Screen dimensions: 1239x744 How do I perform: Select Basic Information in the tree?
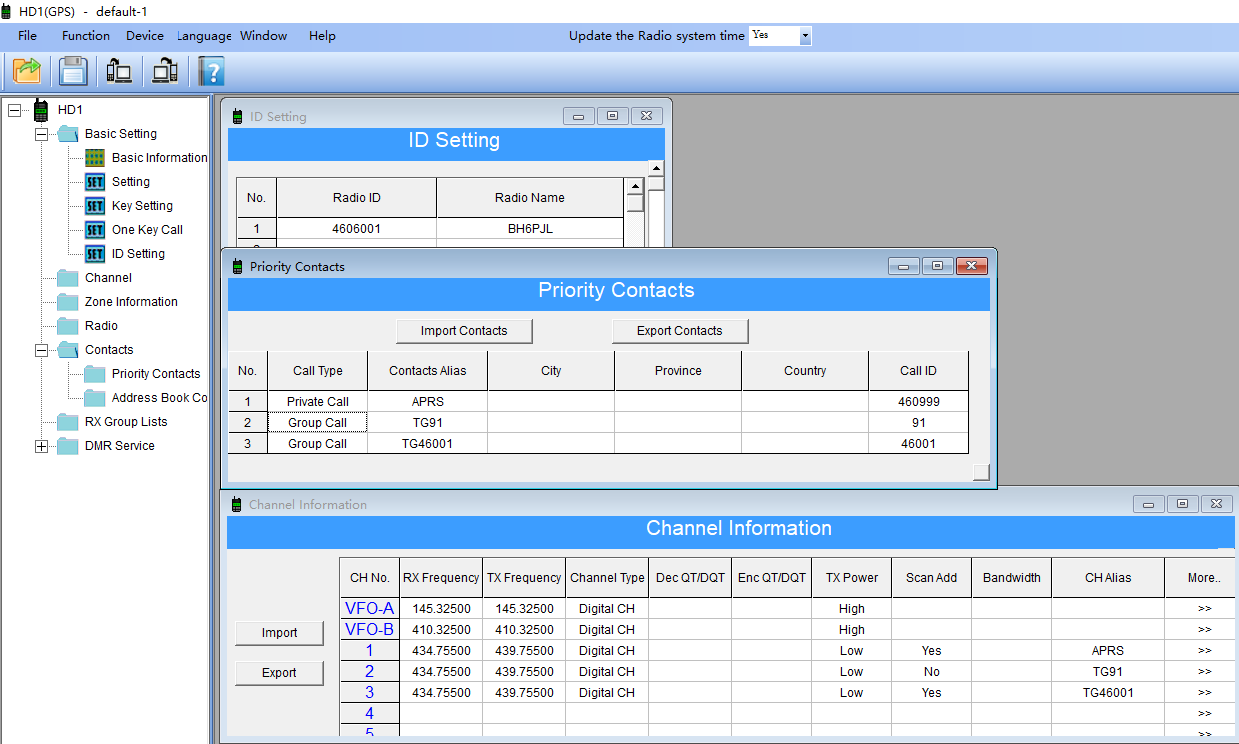coord(159,158)
